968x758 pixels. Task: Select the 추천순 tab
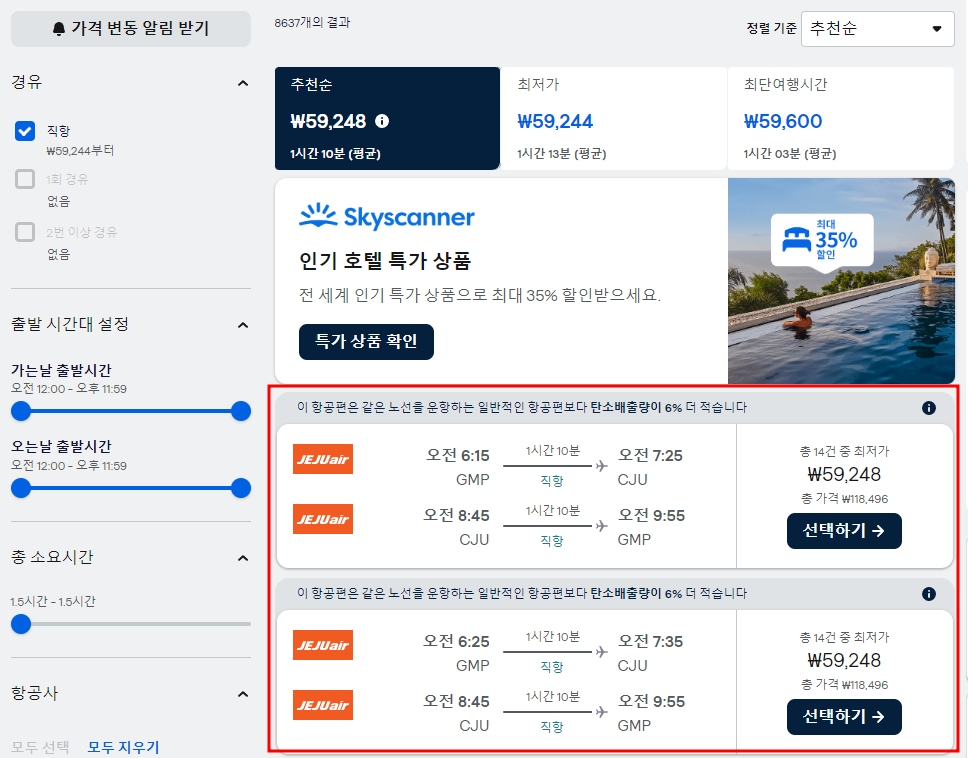(387, 119)
